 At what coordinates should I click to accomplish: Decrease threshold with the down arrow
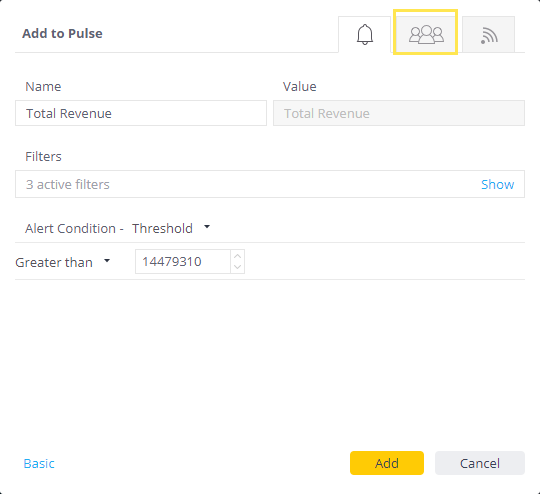237,267
